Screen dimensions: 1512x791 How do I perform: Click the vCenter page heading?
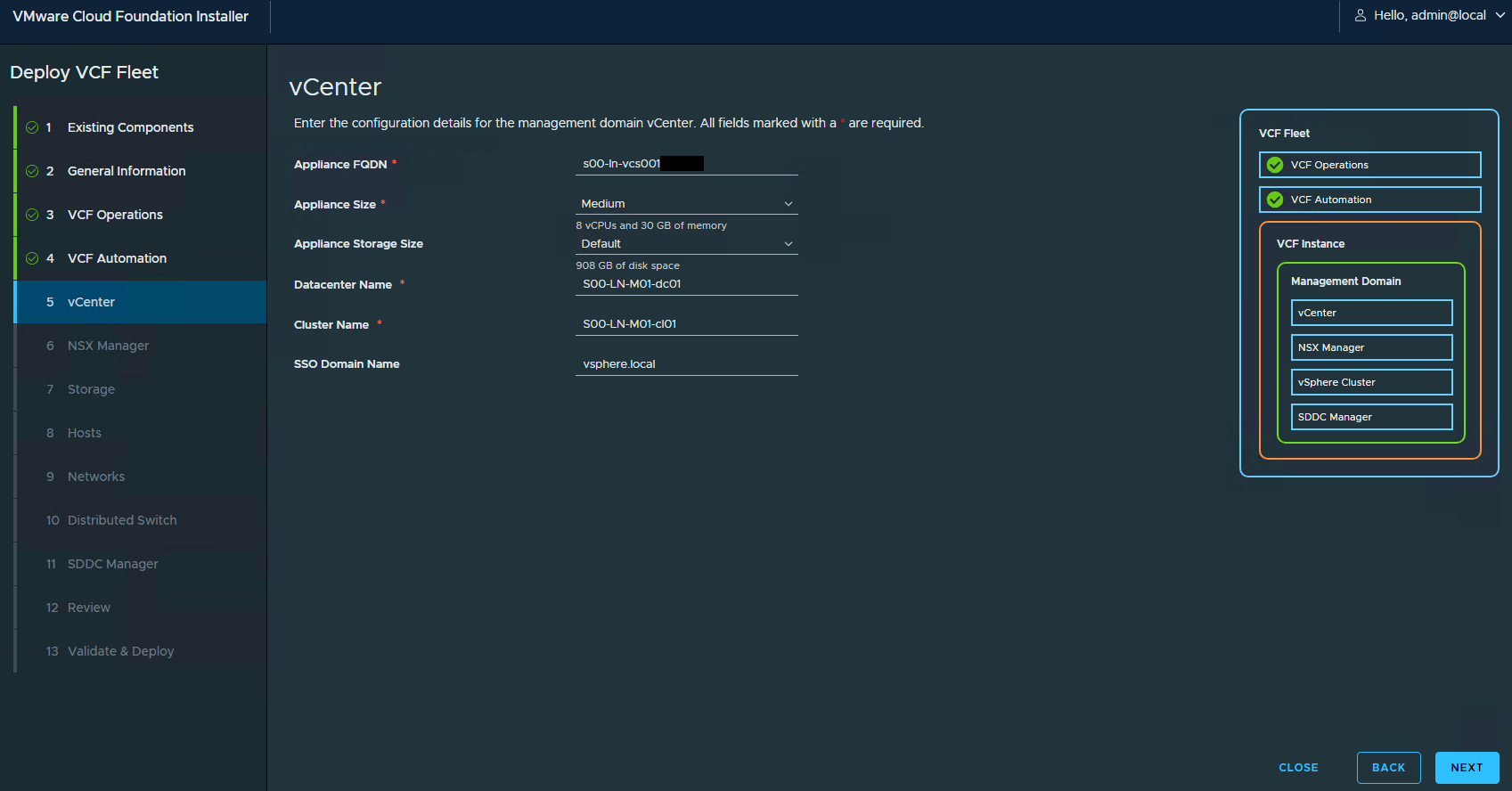click(335, 87)
